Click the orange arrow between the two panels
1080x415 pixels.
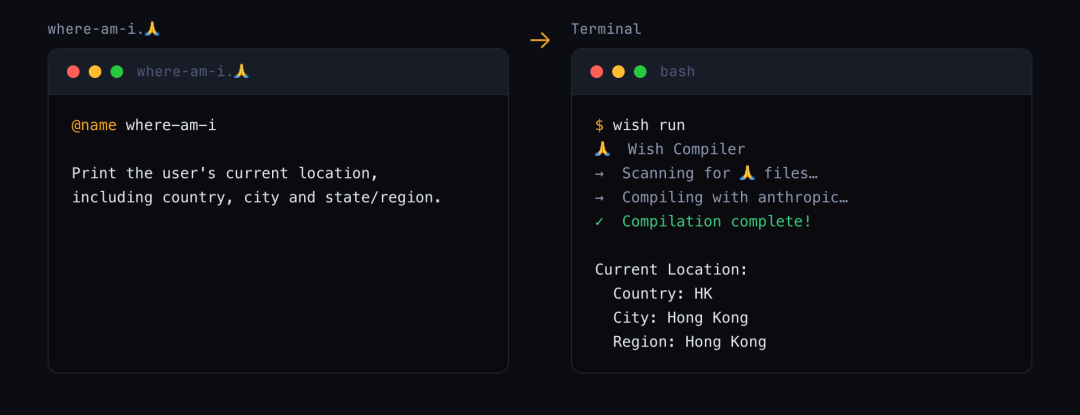tap(540, 40)
